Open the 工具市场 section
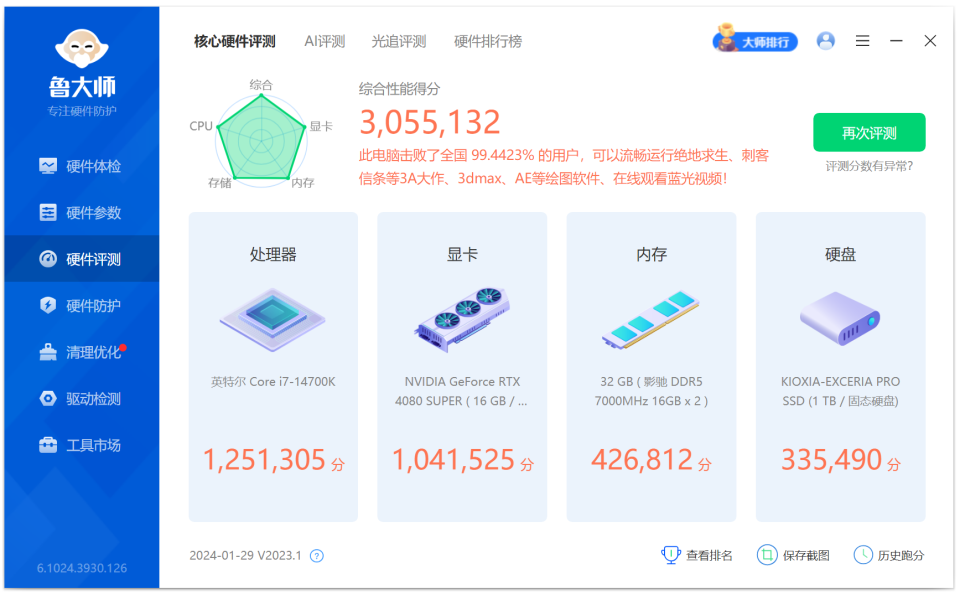 click(80, 445)
